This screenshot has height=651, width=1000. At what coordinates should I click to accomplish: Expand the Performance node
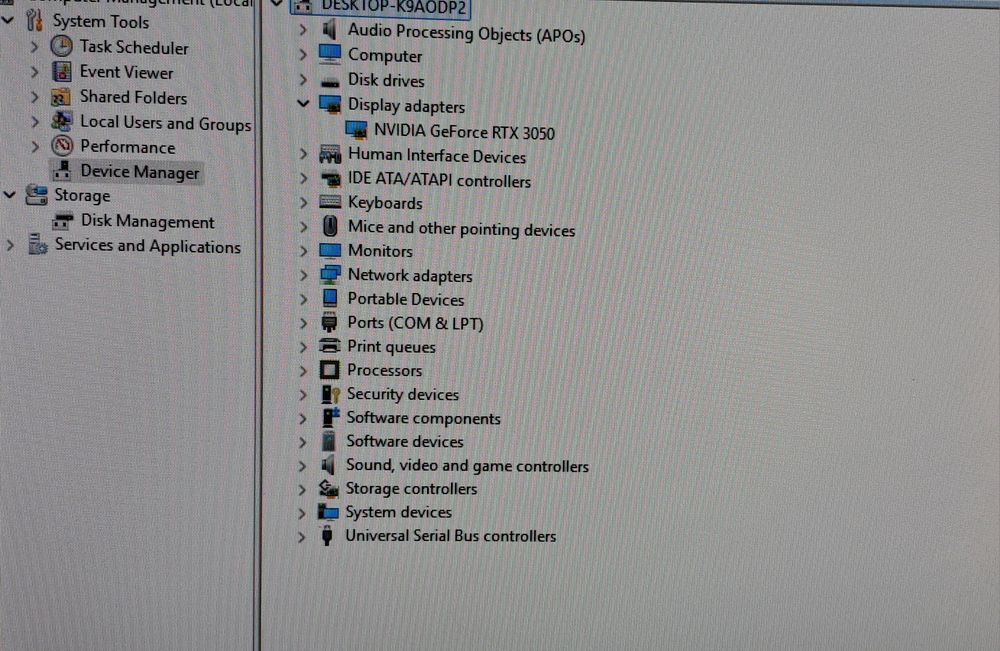pos(35,147)
